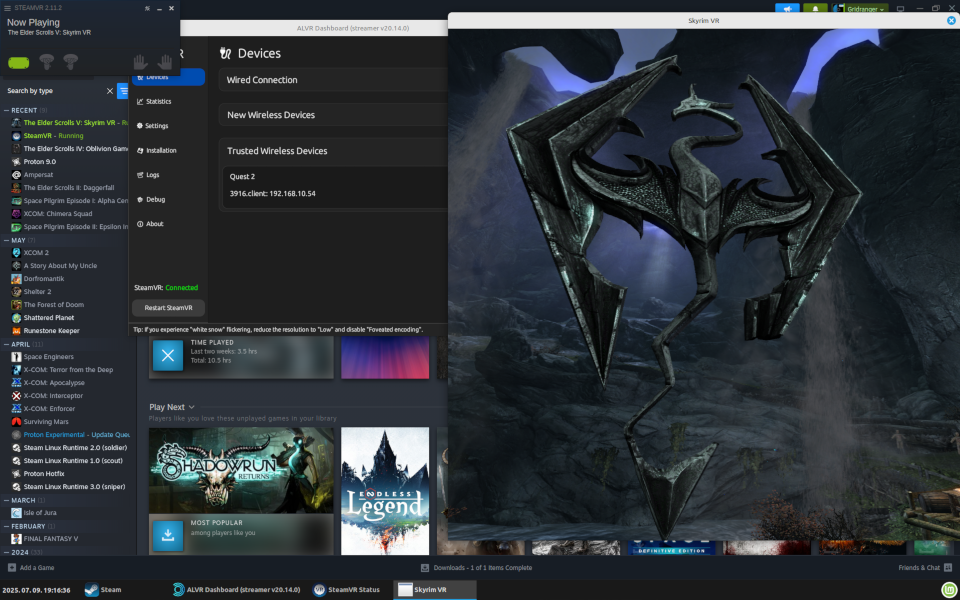
Task: Collapse the FEBRUARY category in Steam library
Action: [7, 526]
